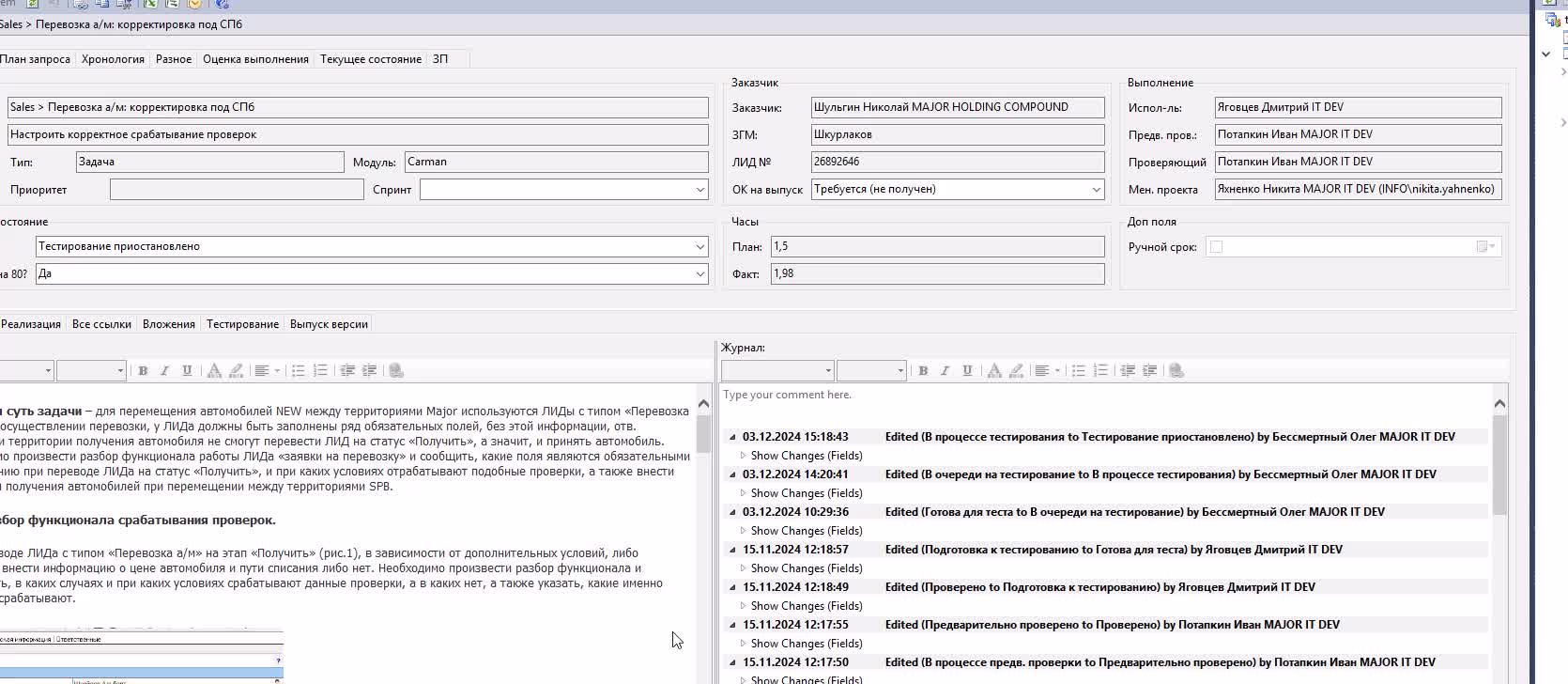
Task: Open the Все ссылки tab
Action: (x=101, y=324)
